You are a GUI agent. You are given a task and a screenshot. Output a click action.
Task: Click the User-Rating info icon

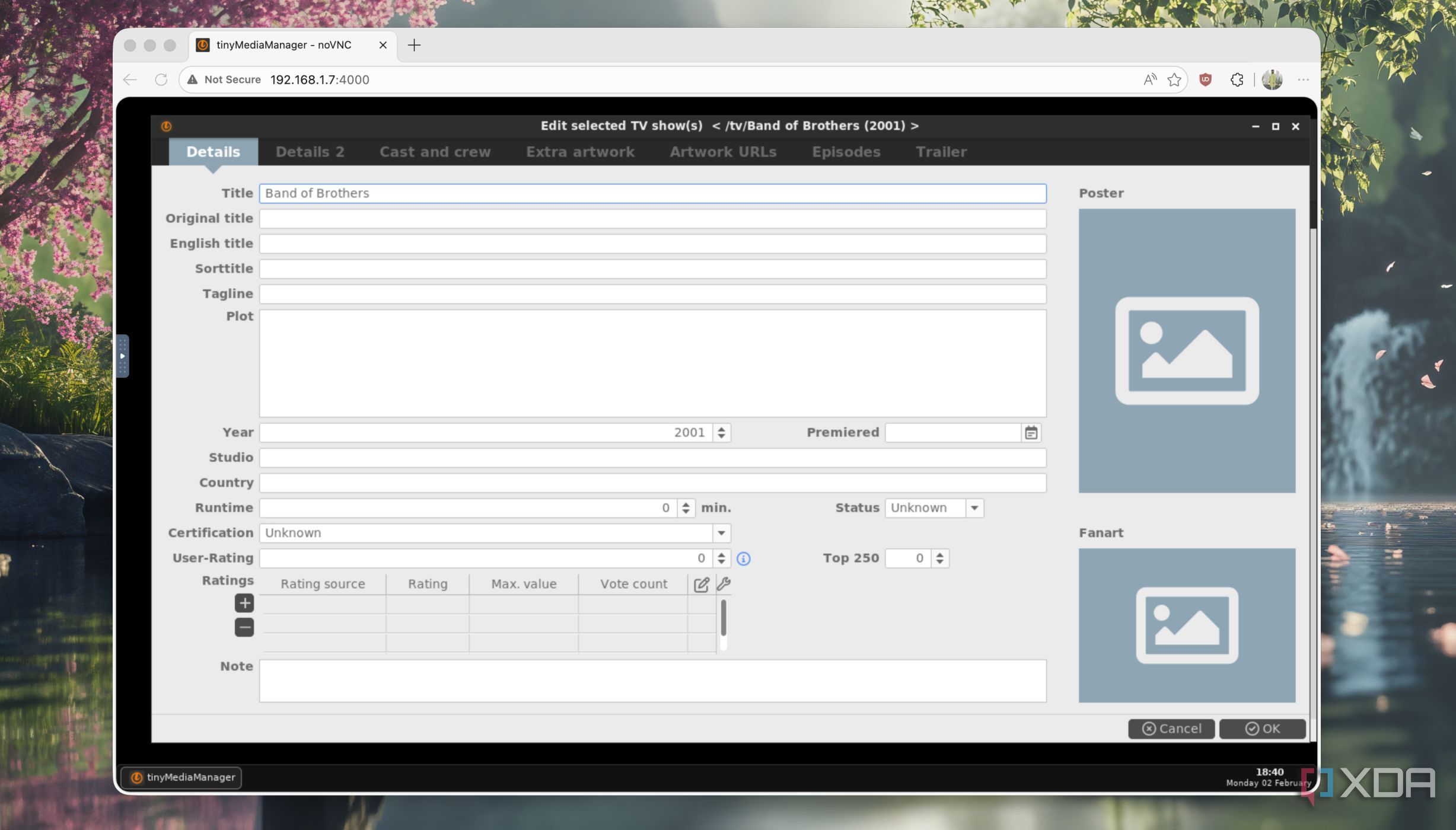point(743,558)
